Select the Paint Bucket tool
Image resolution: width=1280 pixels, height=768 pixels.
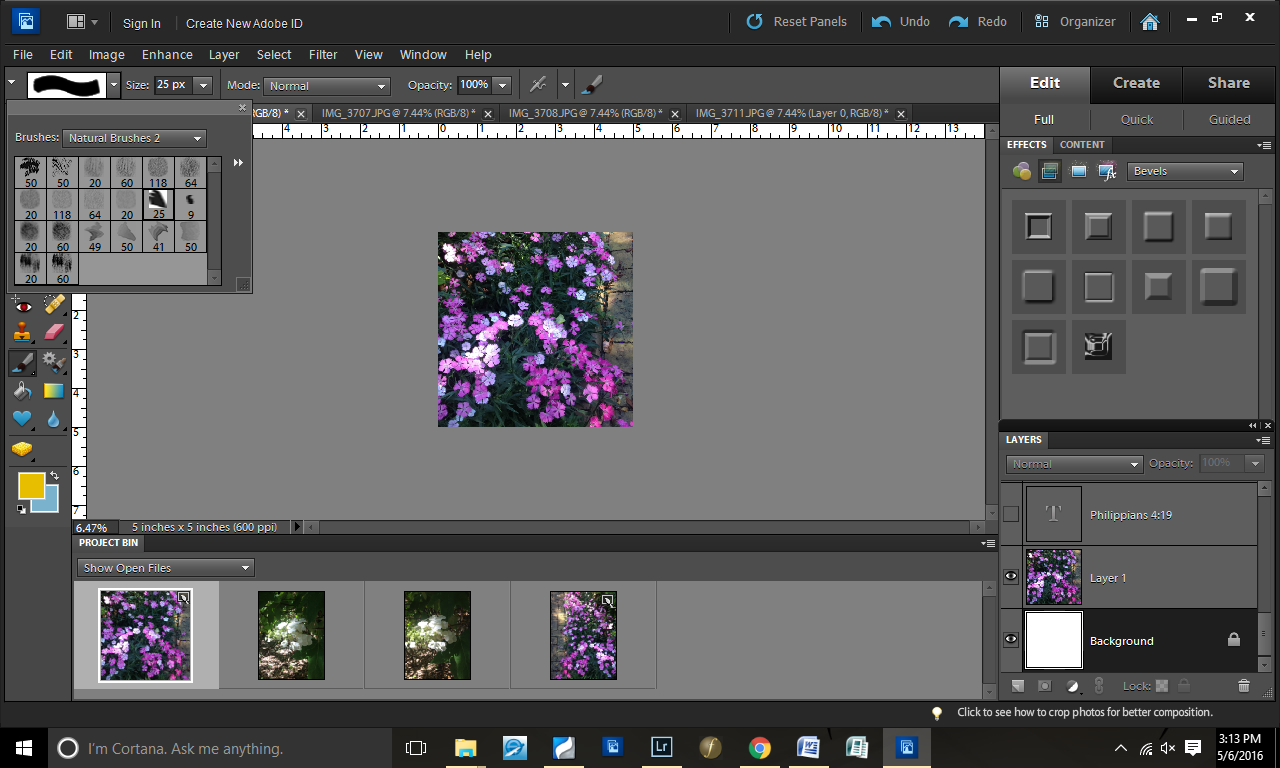(22, 391)
